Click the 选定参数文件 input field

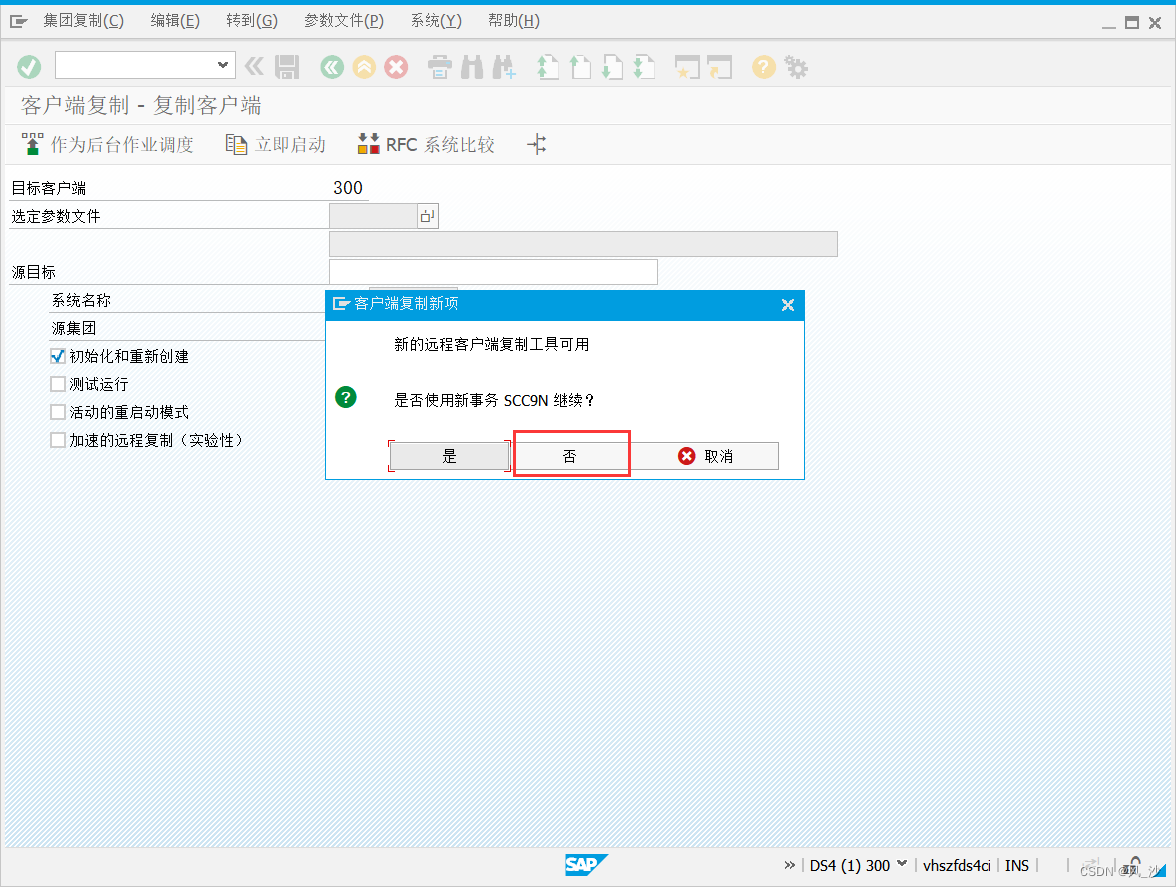[373, 216]
